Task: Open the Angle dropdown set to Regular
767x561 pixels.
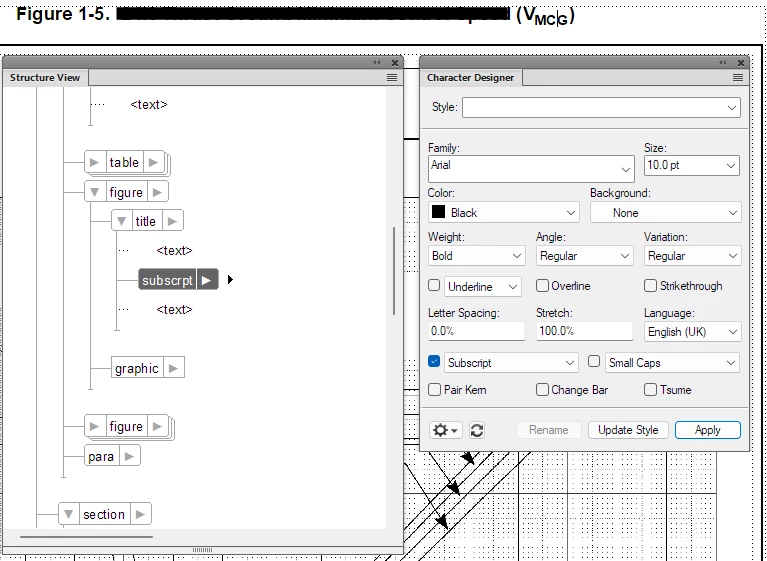Action: point(585,256)
